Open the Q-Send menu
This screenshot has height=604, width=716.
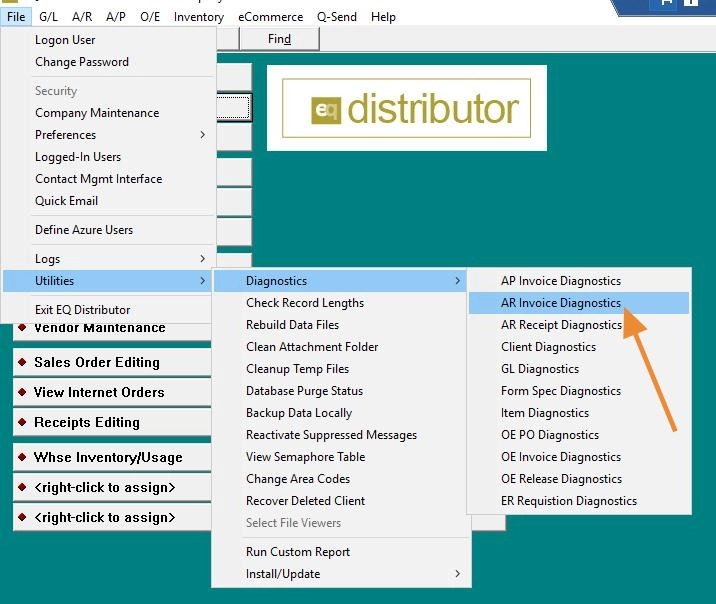337,17
